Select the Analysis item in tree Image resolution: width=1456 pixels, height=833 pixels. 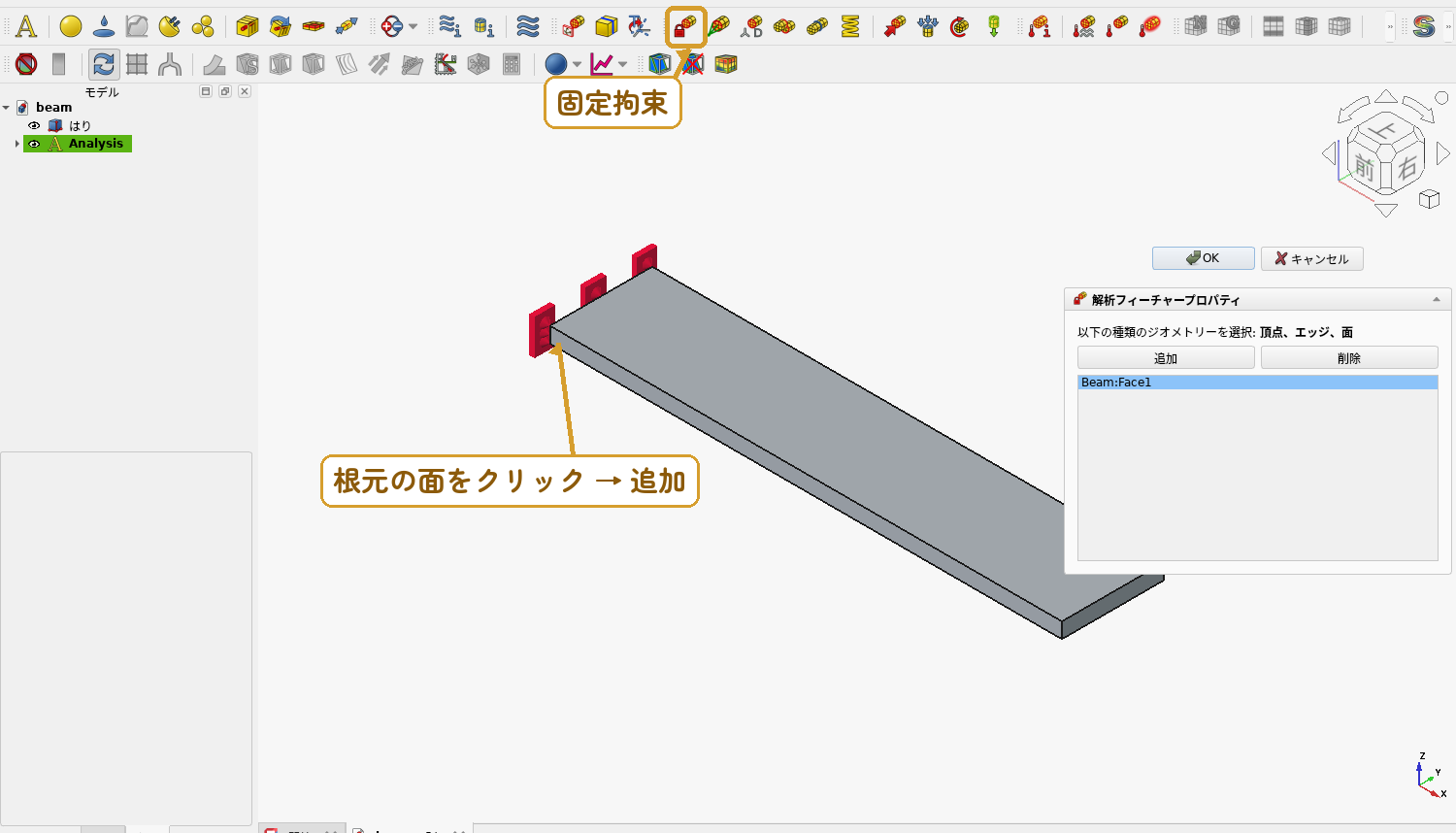tap(96, 144)
